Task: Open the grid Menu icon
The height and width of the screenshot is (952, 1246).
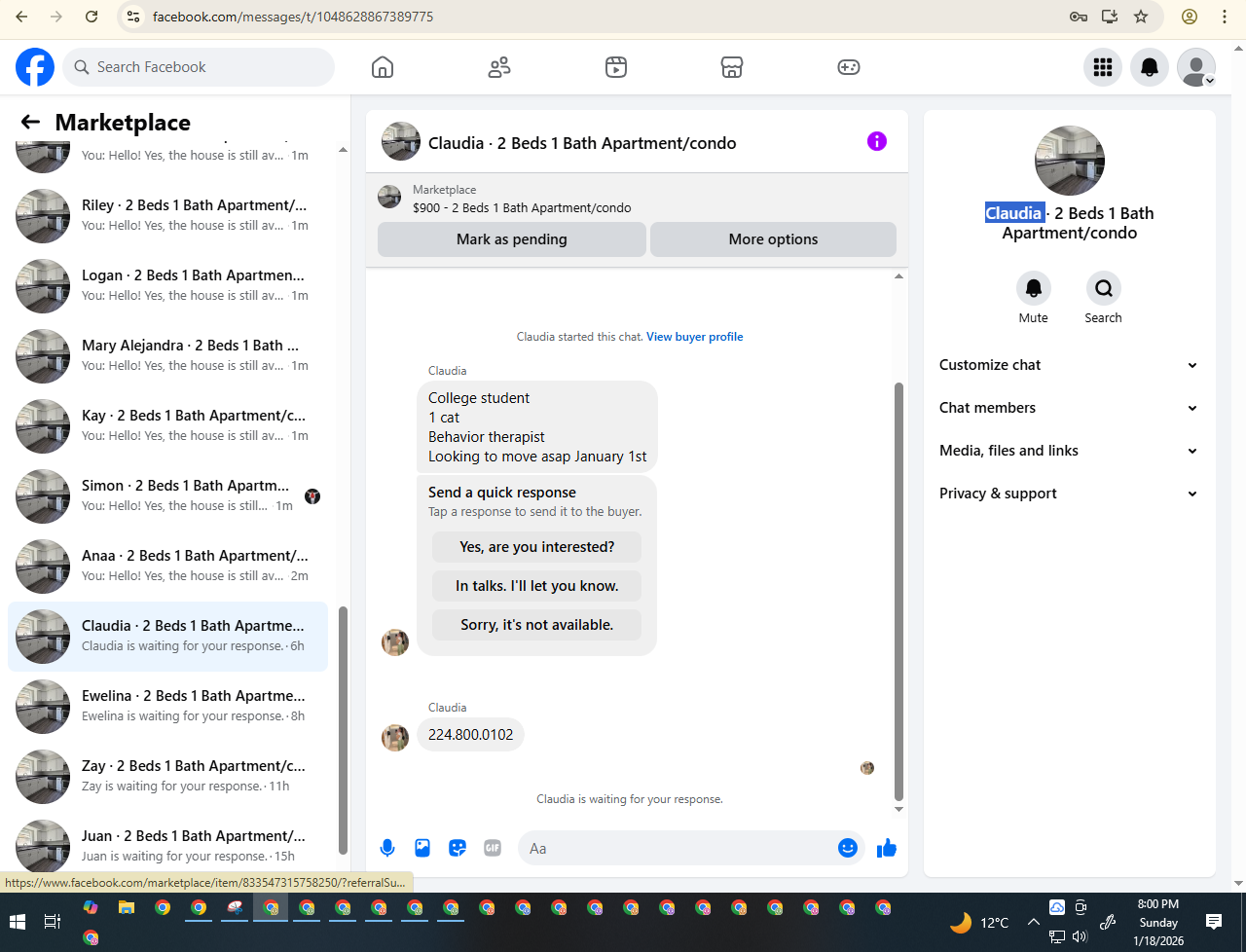Action: [1103, 67]
